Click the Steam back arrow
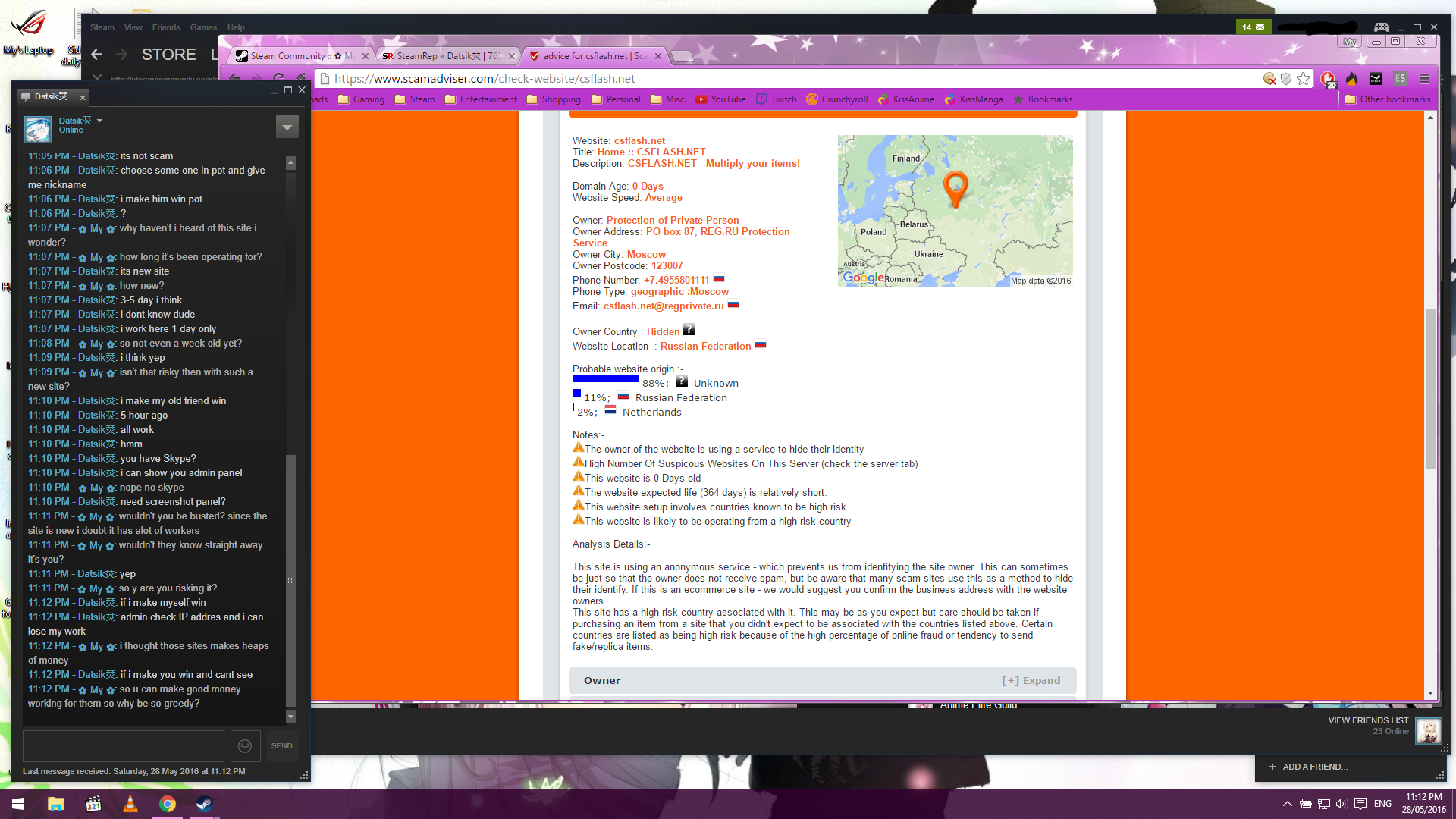 coord(96,55)
